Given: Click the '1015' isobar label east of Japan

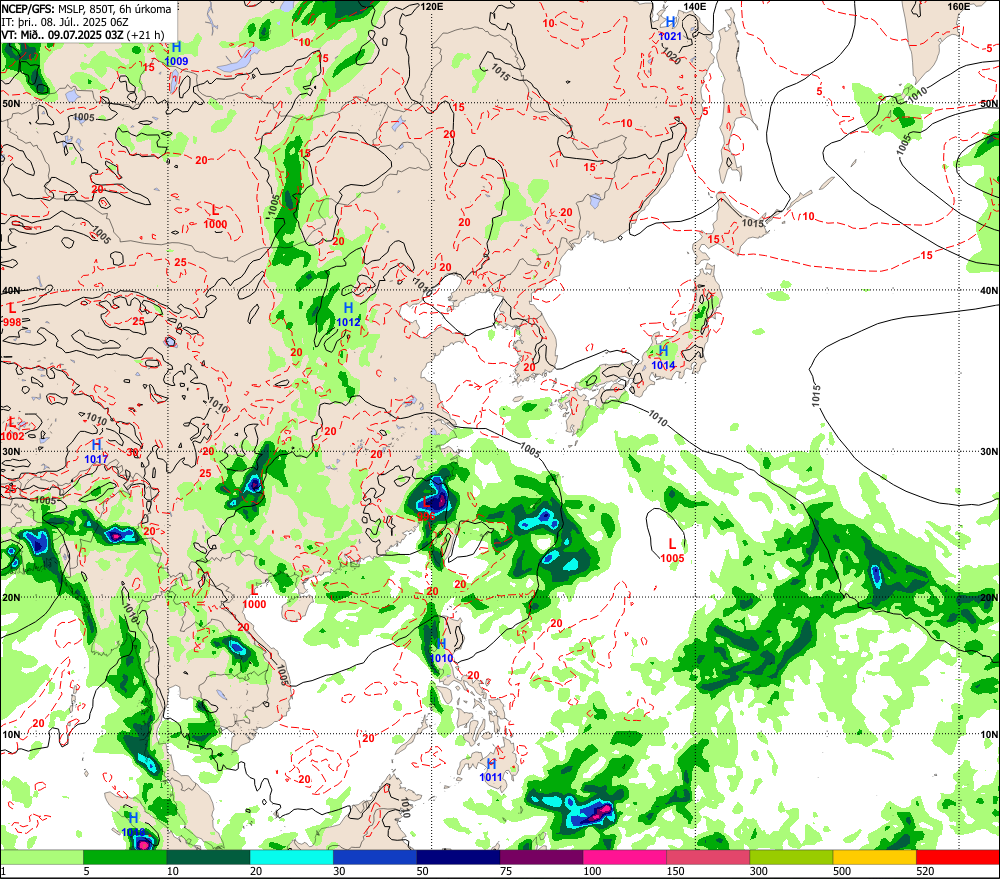Looking at the screenshot, I should pyautogui.click(x=816, y=395).
